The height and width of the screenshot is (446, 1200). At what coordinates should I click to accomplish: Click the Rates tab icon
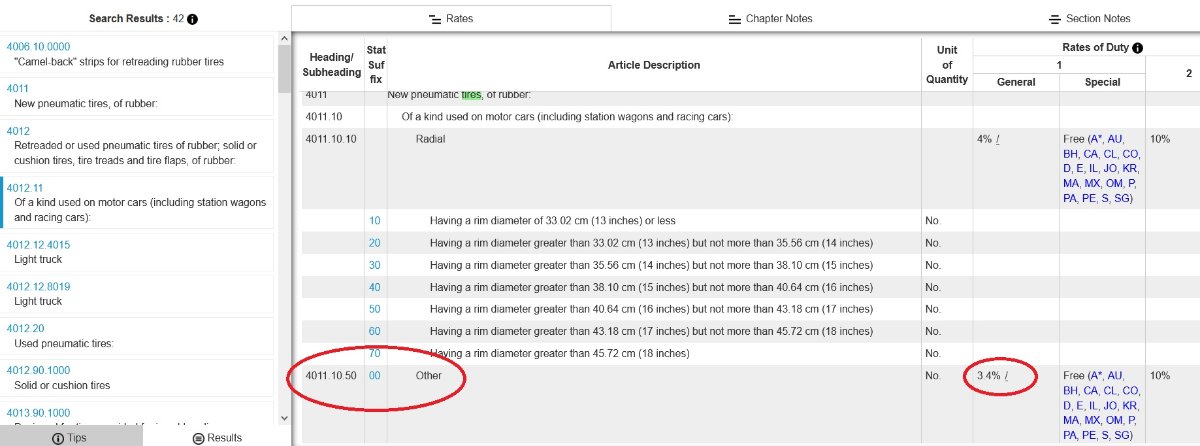(434, 19)
